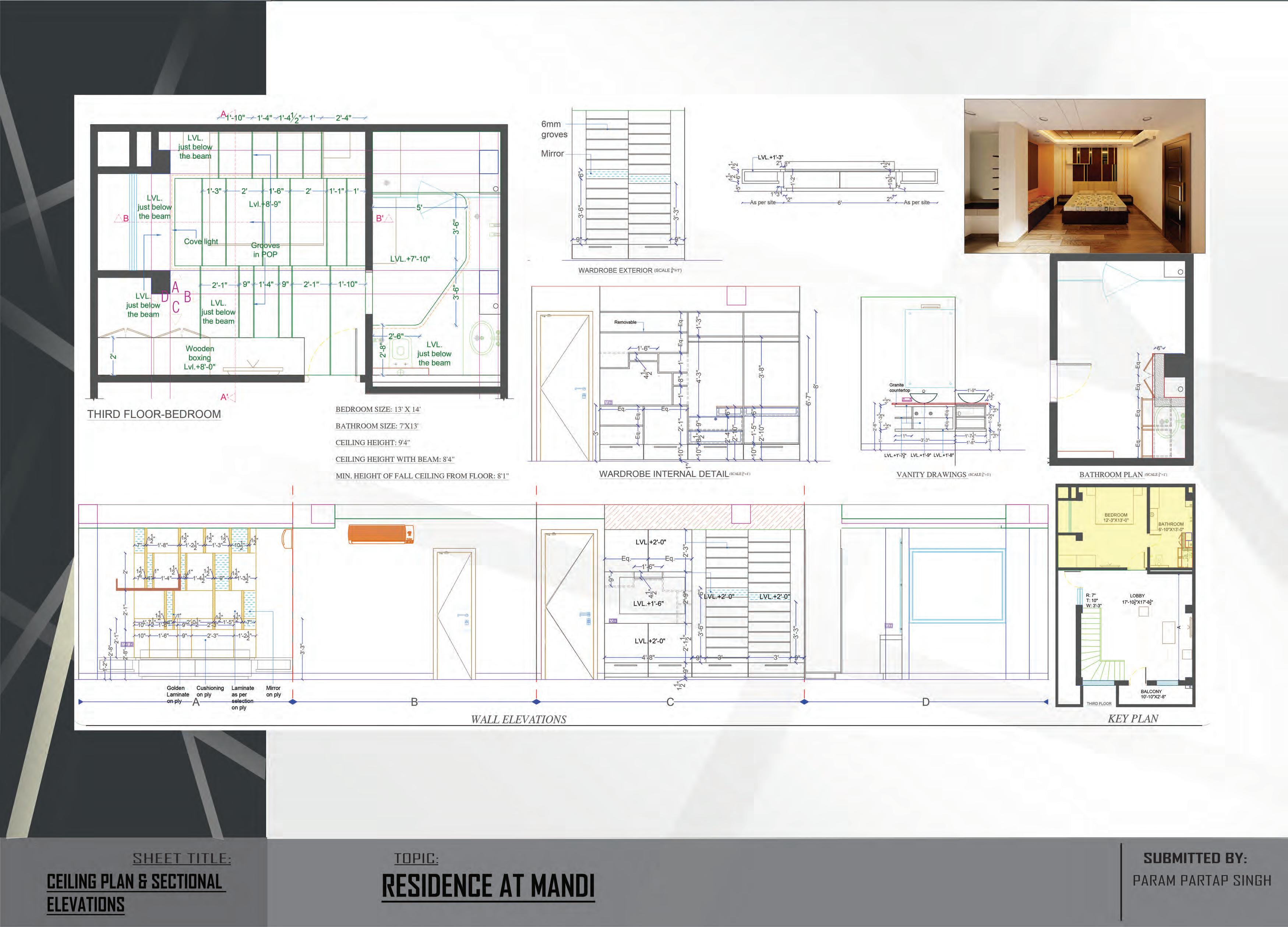Select the door drawing in wall elevation B
The width and height of the screenshot is (1288, 927).
click(454, 614)
